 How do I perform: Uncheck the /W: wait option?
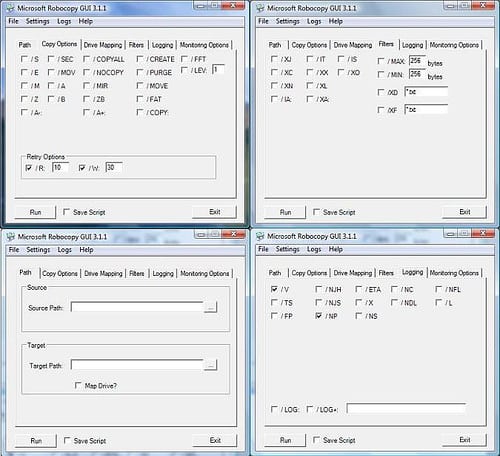(82, 168)
